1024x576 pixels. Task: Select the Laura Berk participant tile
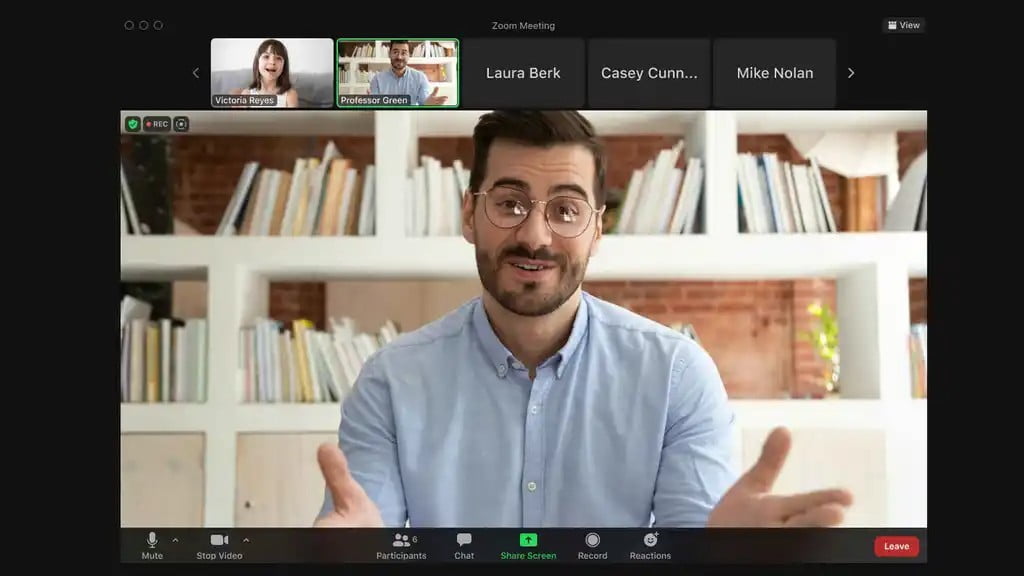(523, 73)
